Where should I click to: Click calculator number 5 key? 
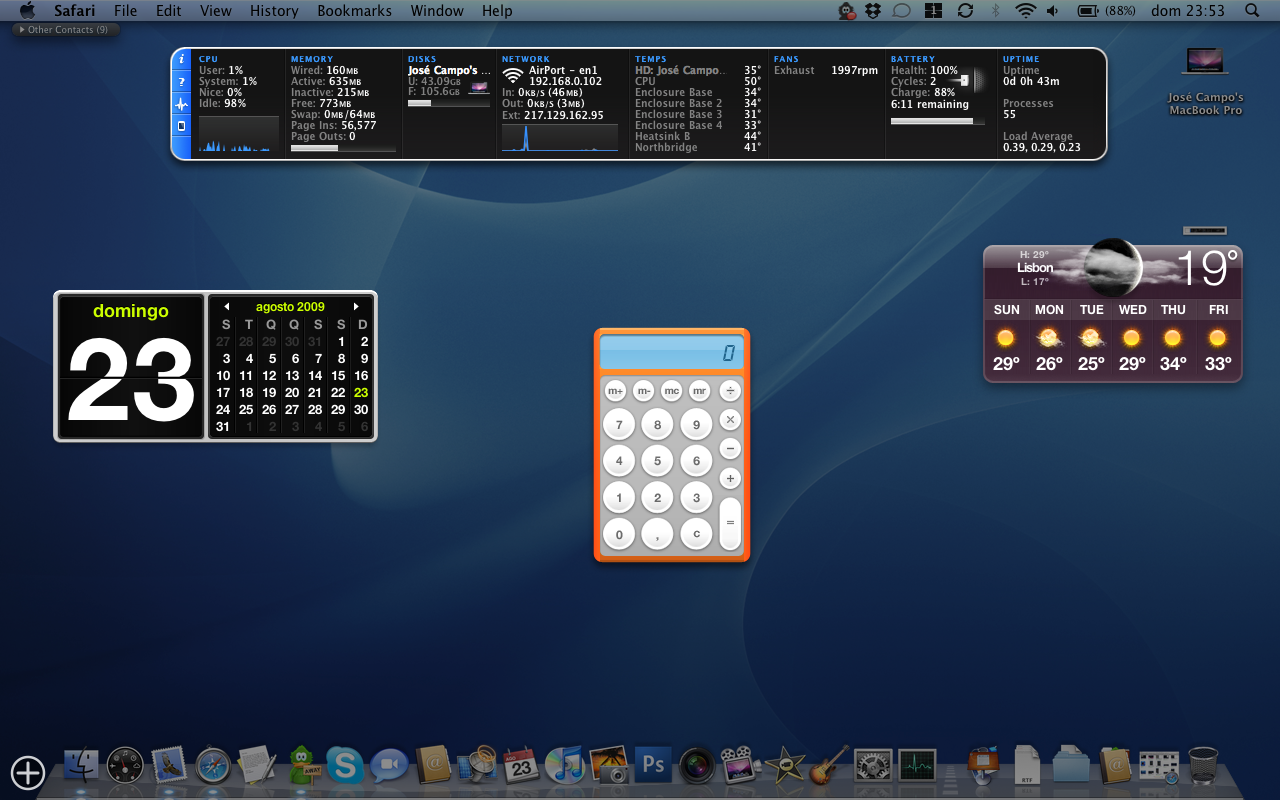tap(657, 461)
